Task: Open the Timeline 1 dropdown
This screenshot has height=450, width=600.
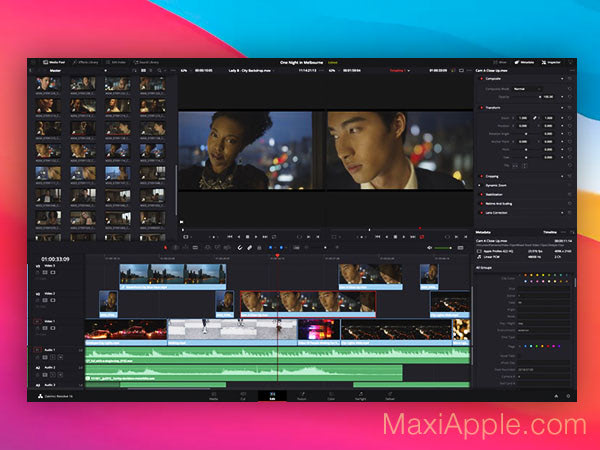Action: 399,70
